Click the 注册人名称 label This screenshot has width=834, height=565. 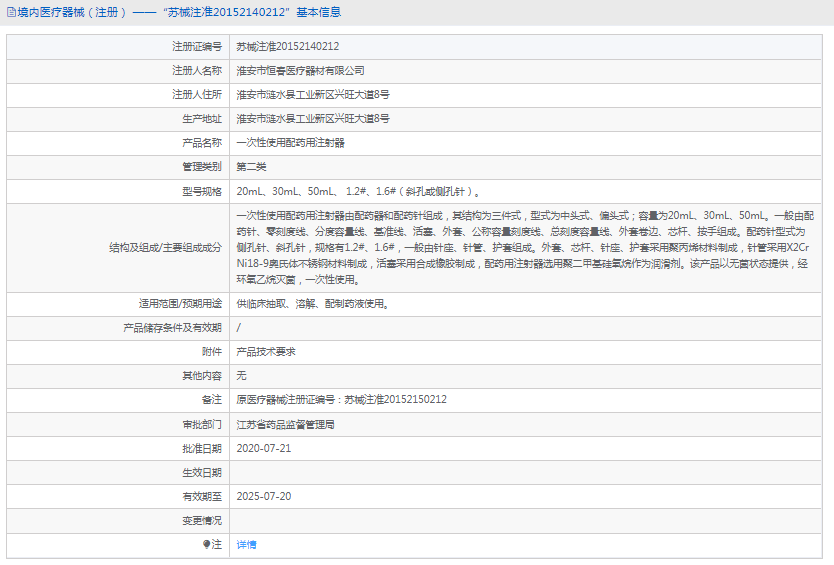tap(197, 70)
